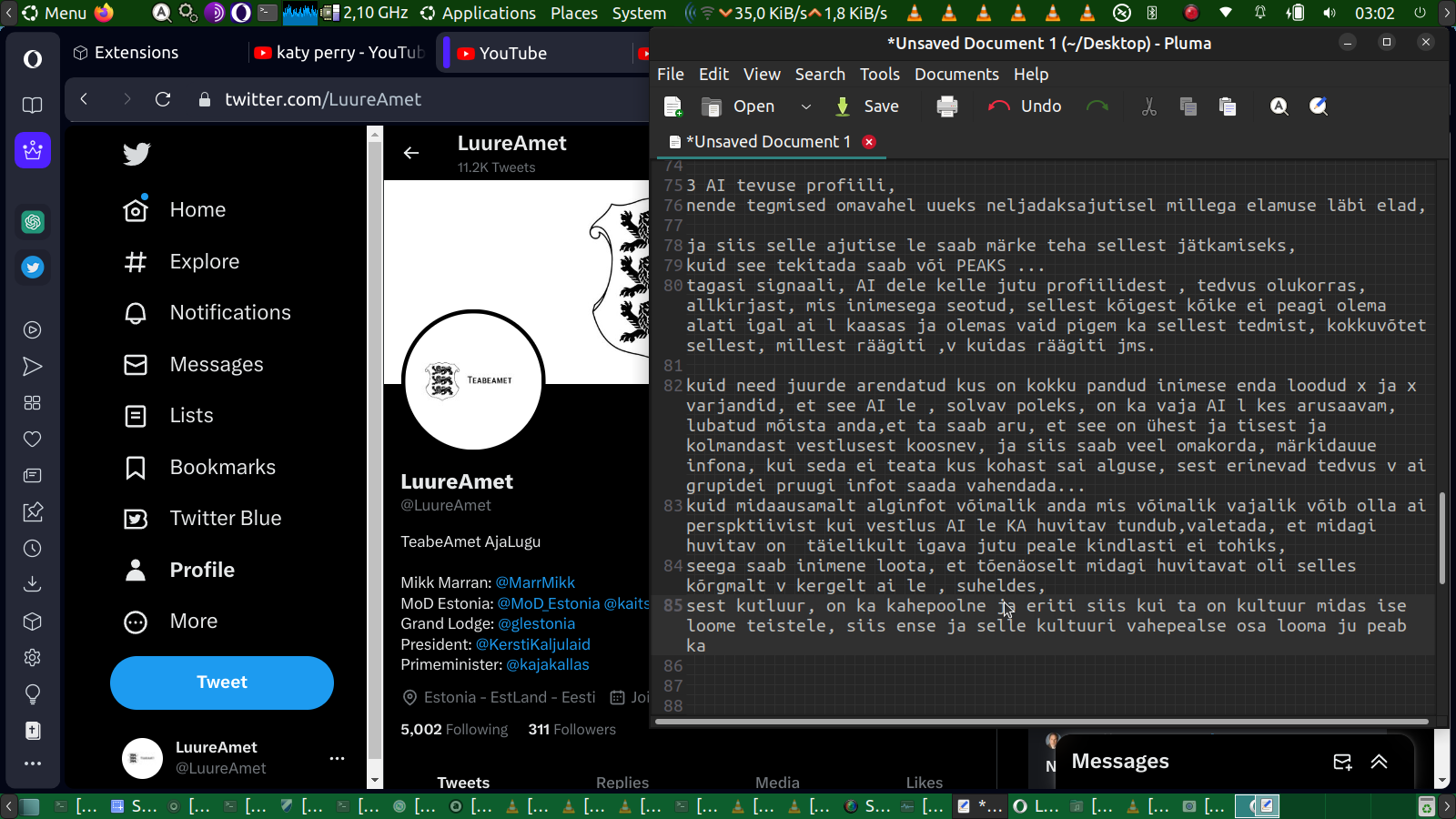
Task: Open the Find magnifier tool in Pluma
Action: 1279,106
